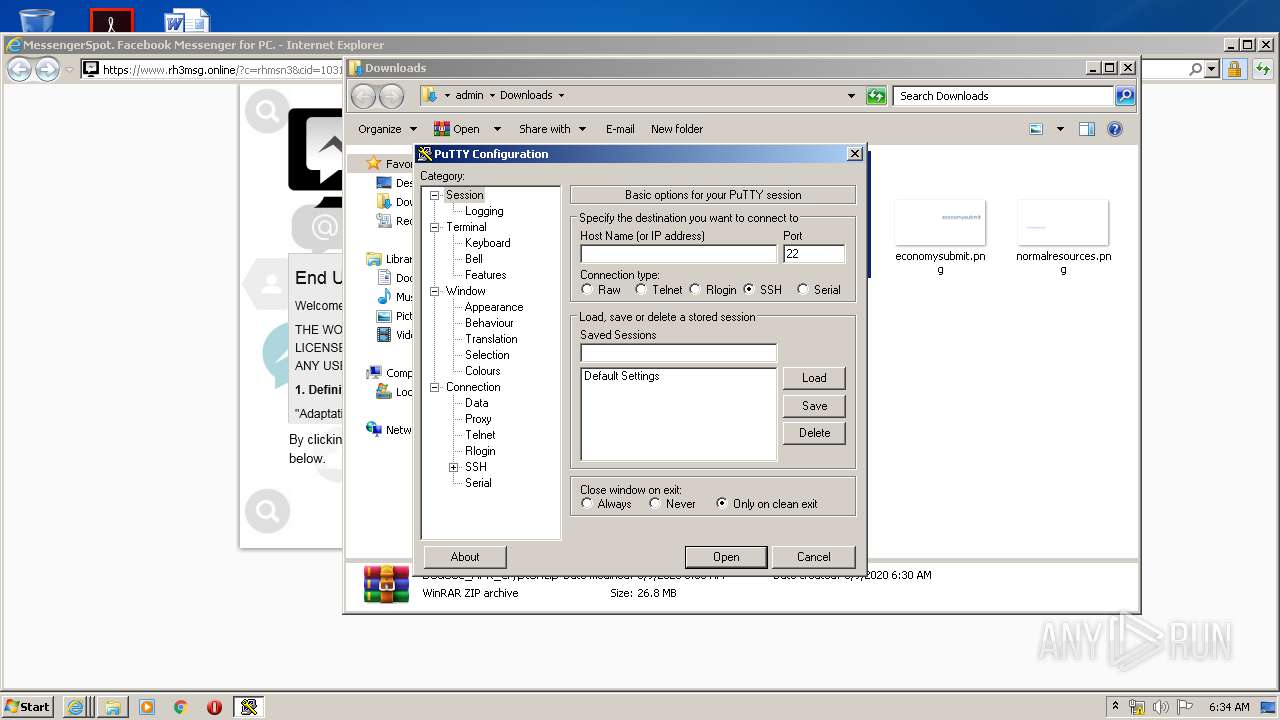Open the Telnet category in tree

pos(480,435)
